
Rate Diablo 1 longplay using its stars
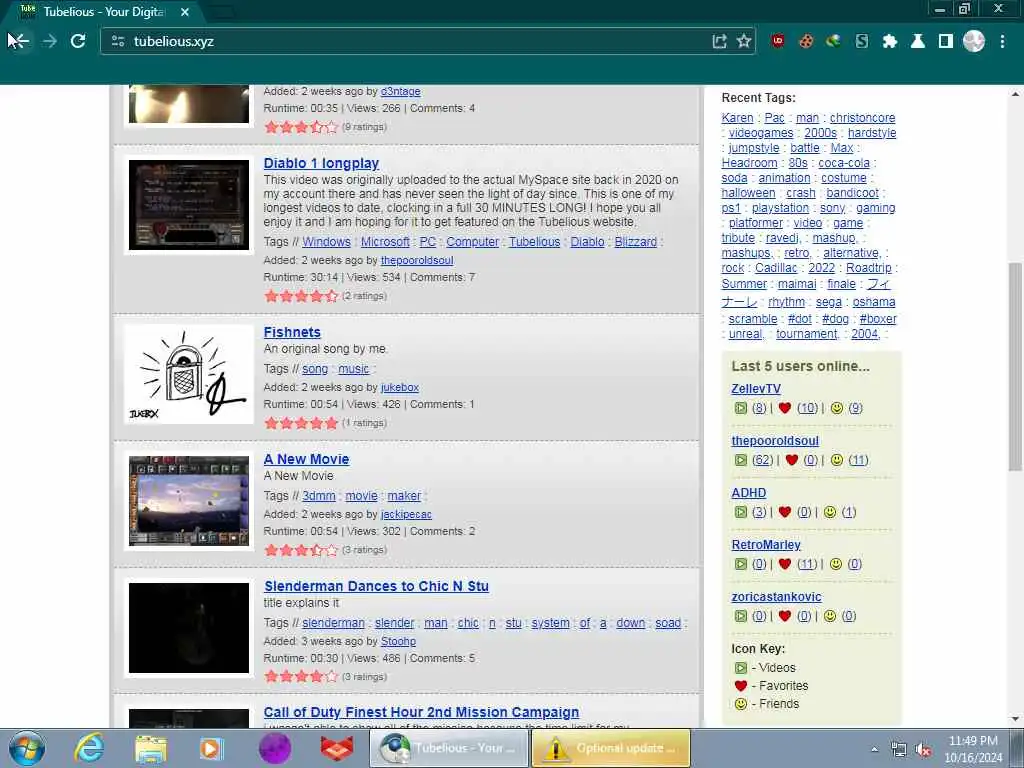(301, 296)
